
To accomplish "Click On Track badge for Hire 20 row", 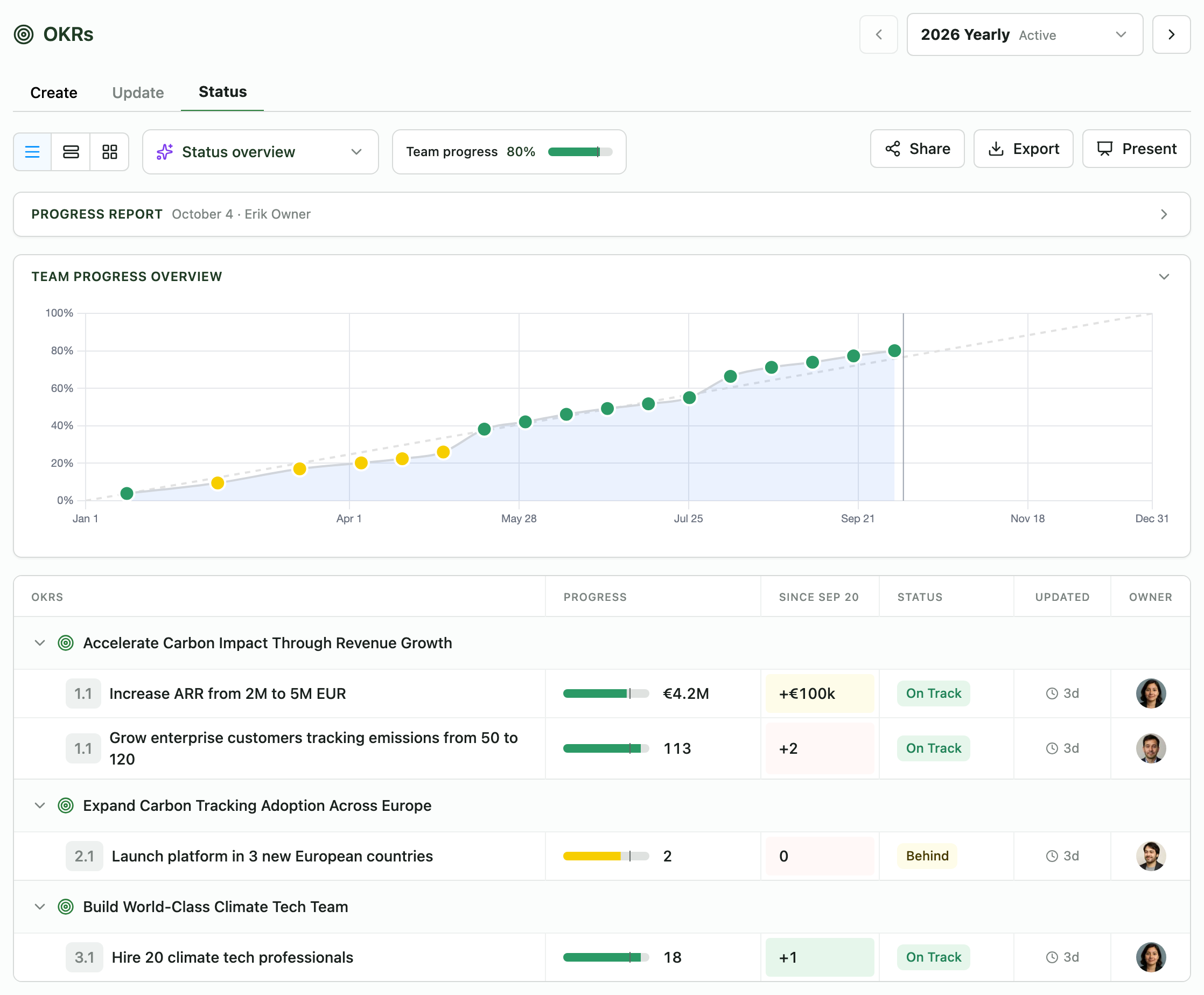I will [934, 957].
